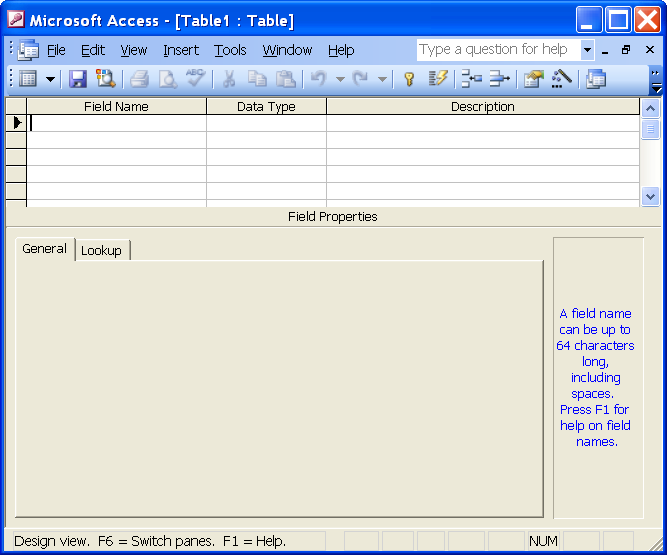Viewport: 667px width, 555px height.
Task: Select row with the black arrow selector
Action: point(16,123)
